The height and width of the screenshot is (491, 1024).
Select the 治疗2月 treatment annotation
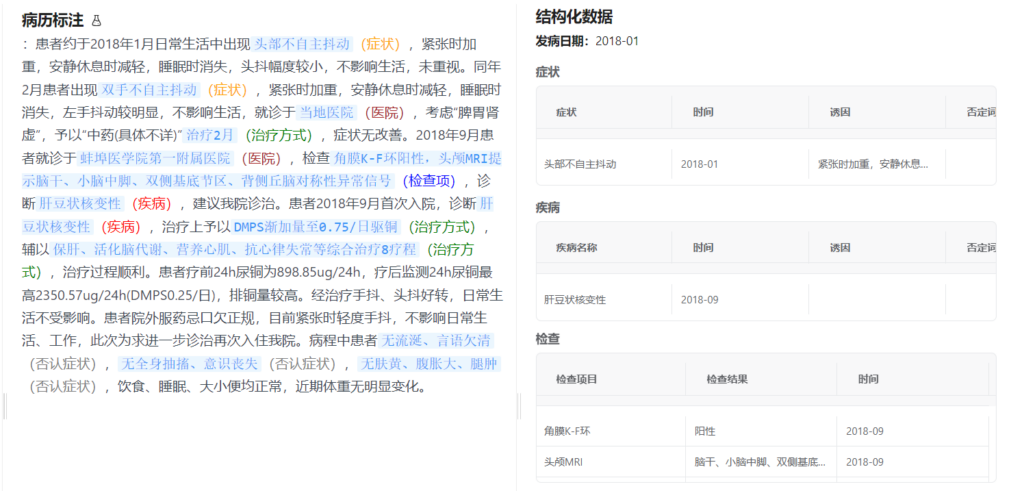coord(210,135)
